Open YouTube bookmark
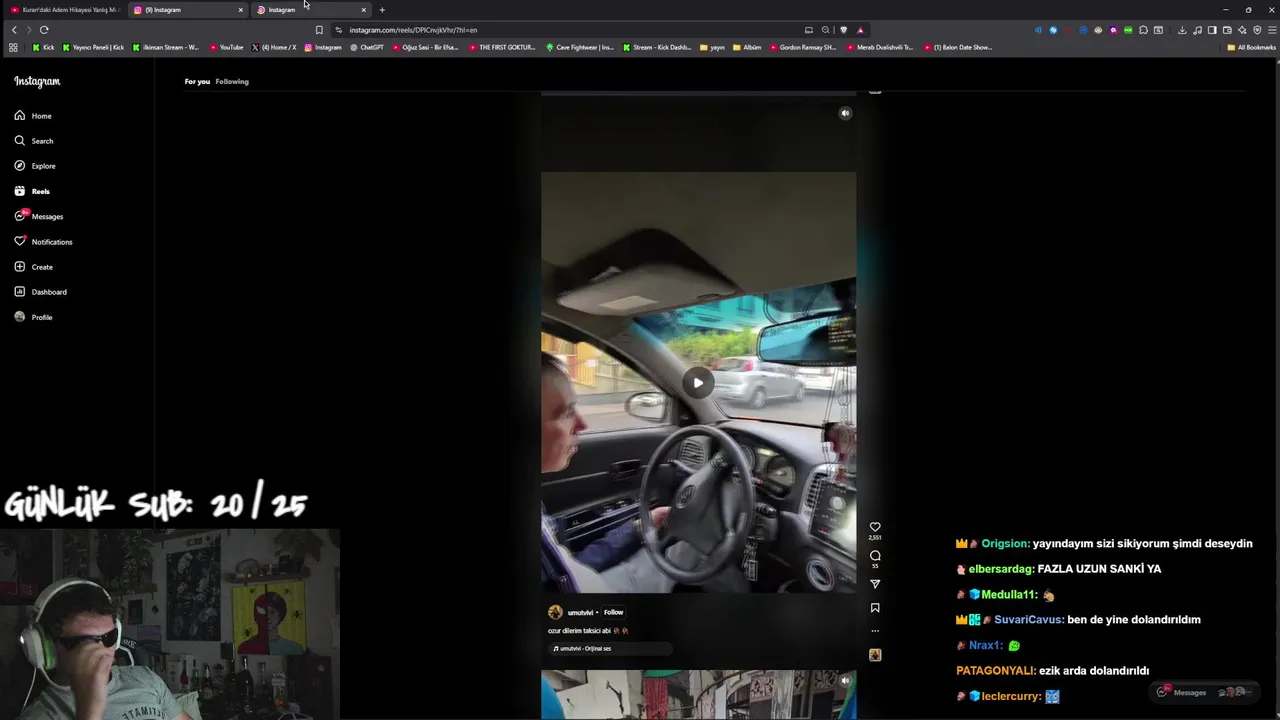This screenshot has height=720, width=1280. pos(226,47)
